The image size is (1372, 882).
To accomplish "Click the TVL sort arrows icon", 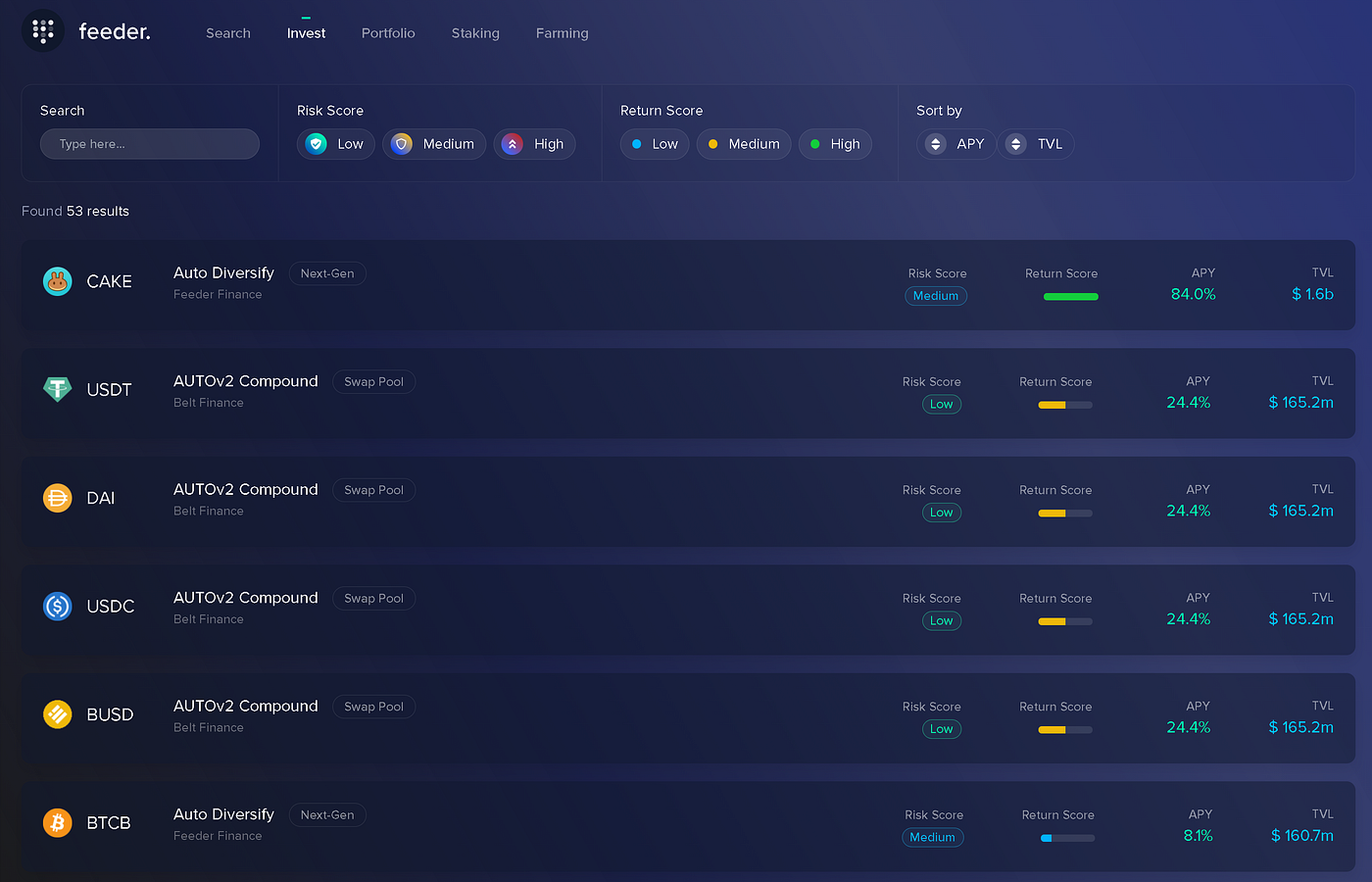I will point(1016,144).
